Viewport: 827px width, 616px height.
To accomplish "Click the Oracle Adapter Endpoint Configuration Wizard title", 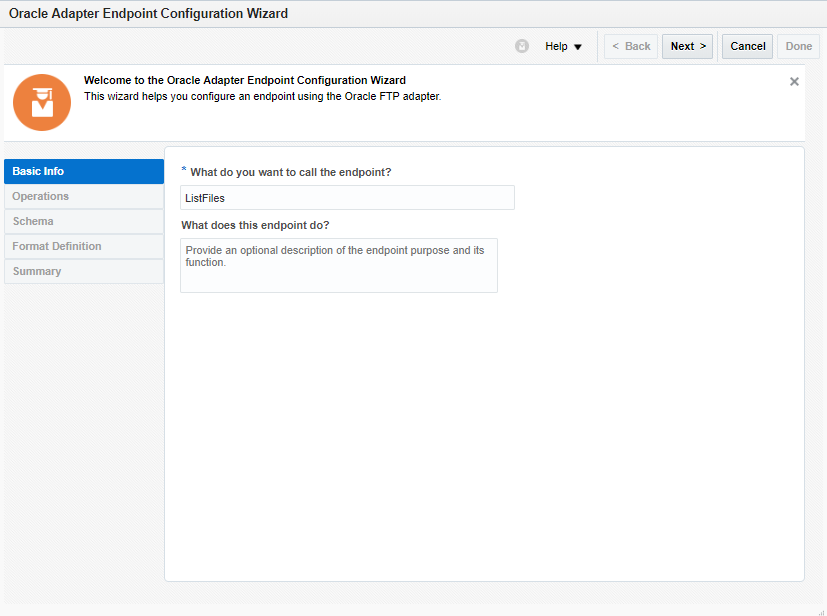I will pyautogui.click(x=148, y=14).
